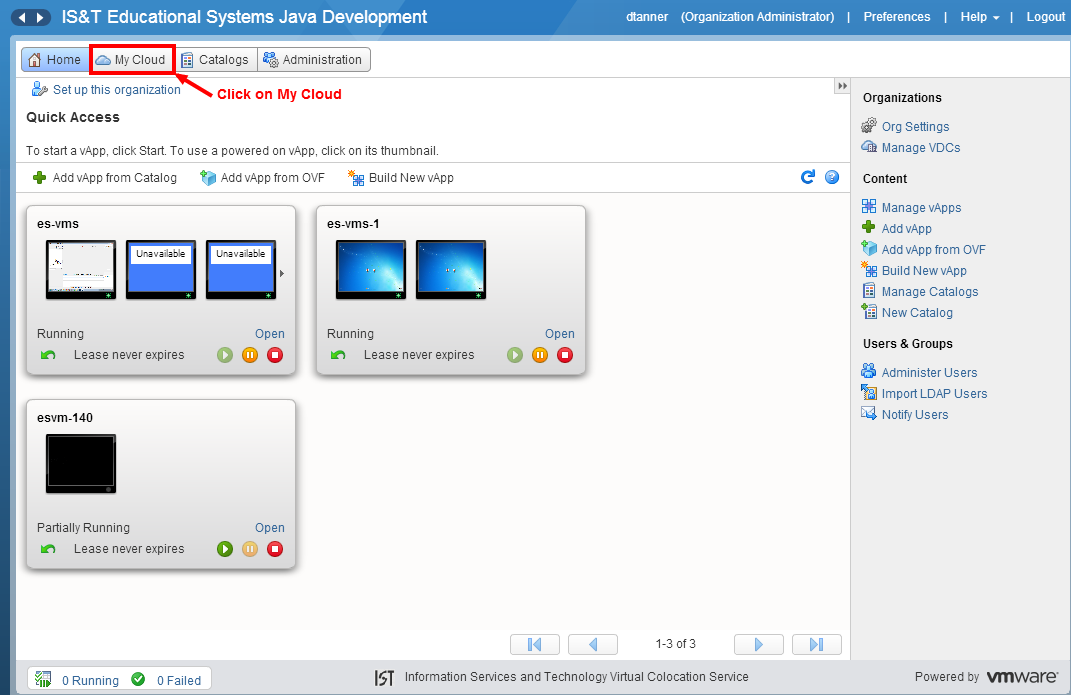
Task: Suspend the es-vms-1 vApp with pause button
Action: 540,355
